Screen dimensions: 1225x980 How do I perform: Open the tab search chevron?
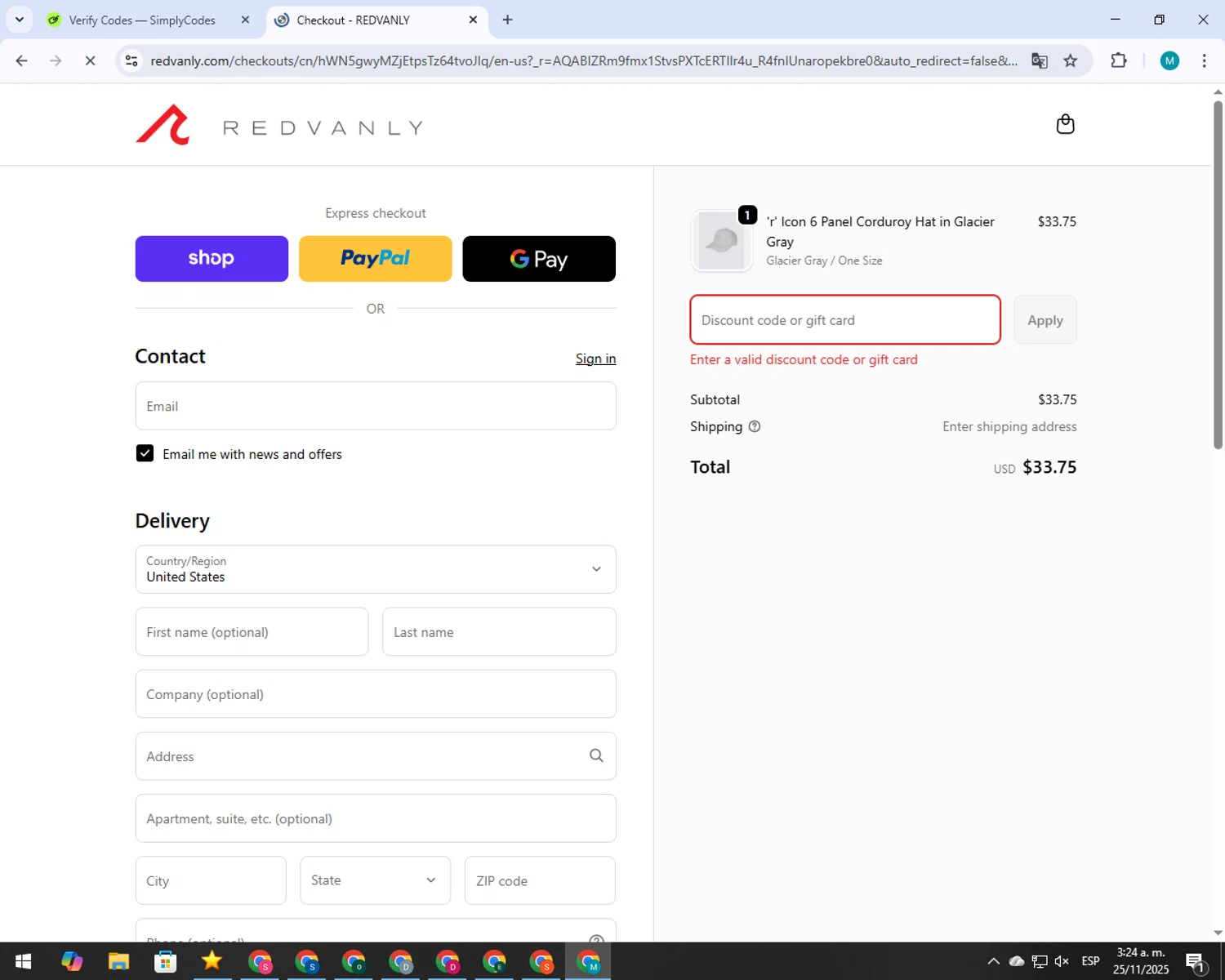pos(20,20)
